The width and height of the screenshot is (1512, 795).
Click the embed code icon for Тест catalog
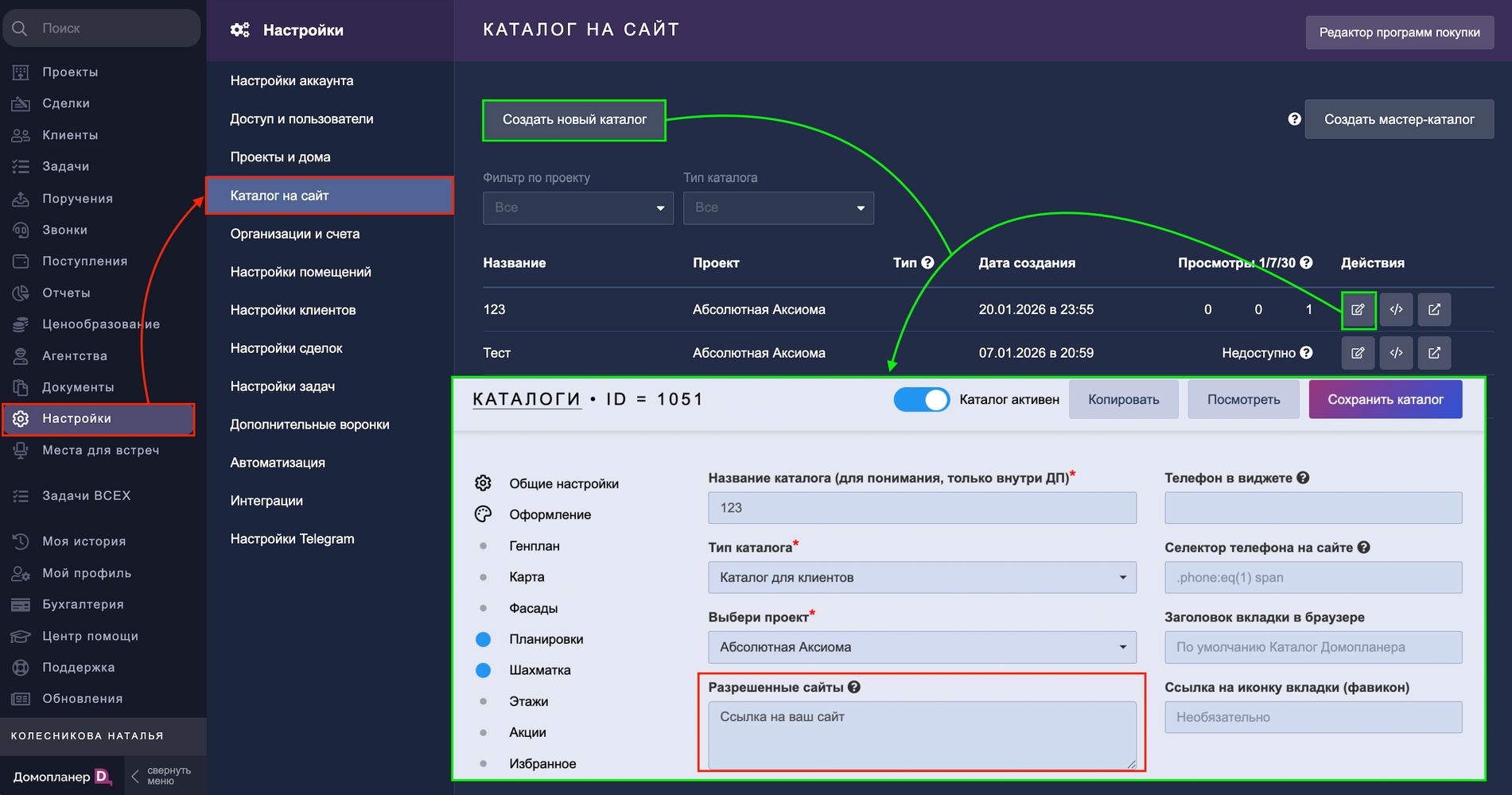click(1396, 353)
